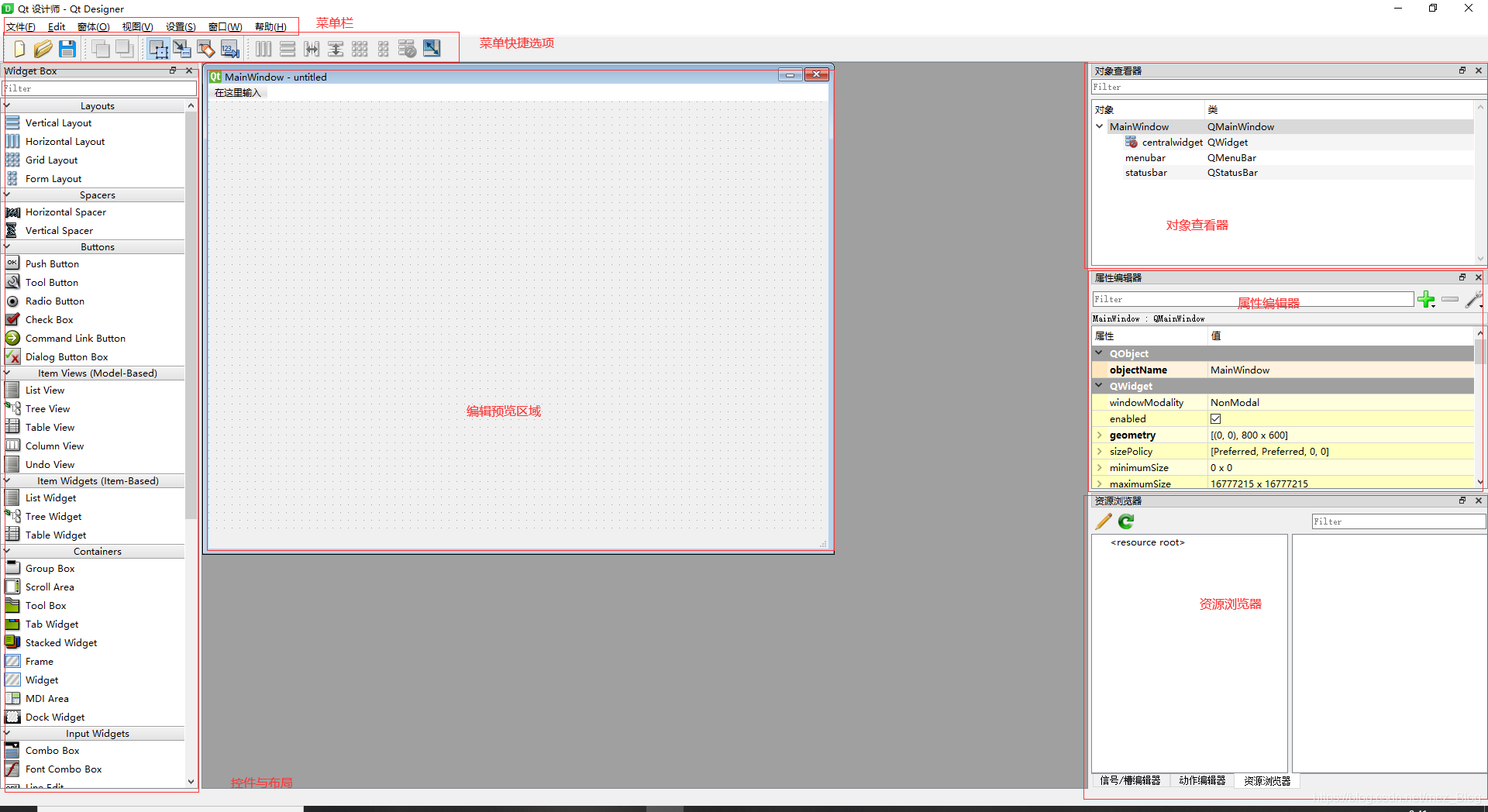Image resolution: width=1488 pixels, height=812 pixels.
Task: Click the Adjust Size toolbar icon
Action: (432, 49)
